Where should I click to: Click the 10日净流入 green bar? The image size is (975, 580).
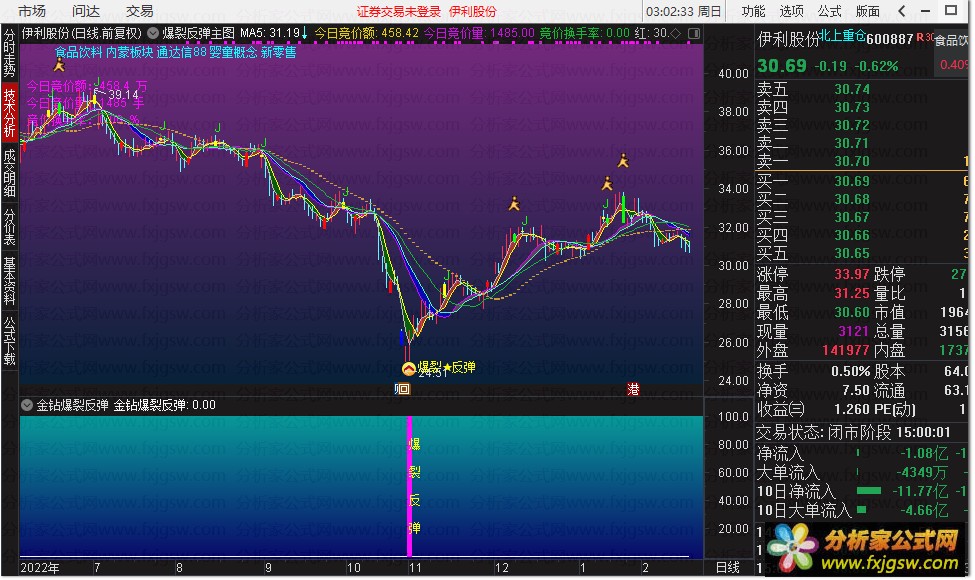[x=869, y=491]
